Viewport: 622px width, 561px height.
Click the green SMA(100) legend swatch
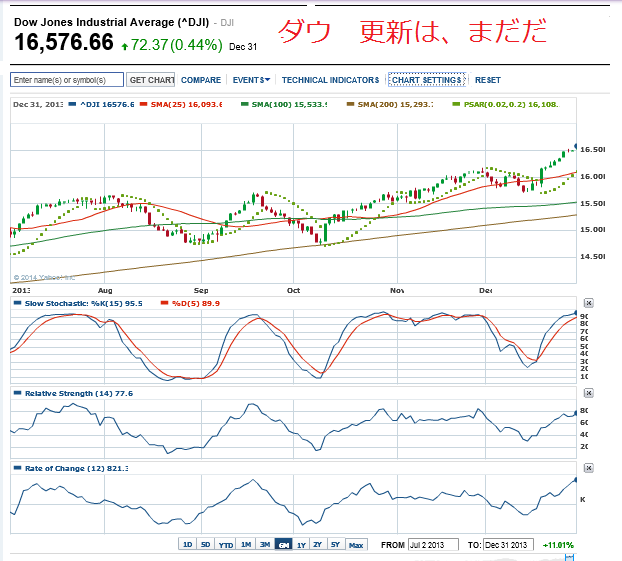[245, 104]
